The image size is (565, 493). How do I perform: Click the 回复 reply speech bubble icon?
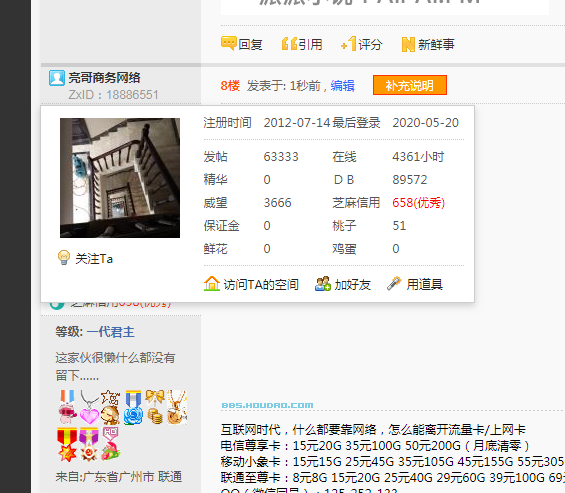point(228,44)
